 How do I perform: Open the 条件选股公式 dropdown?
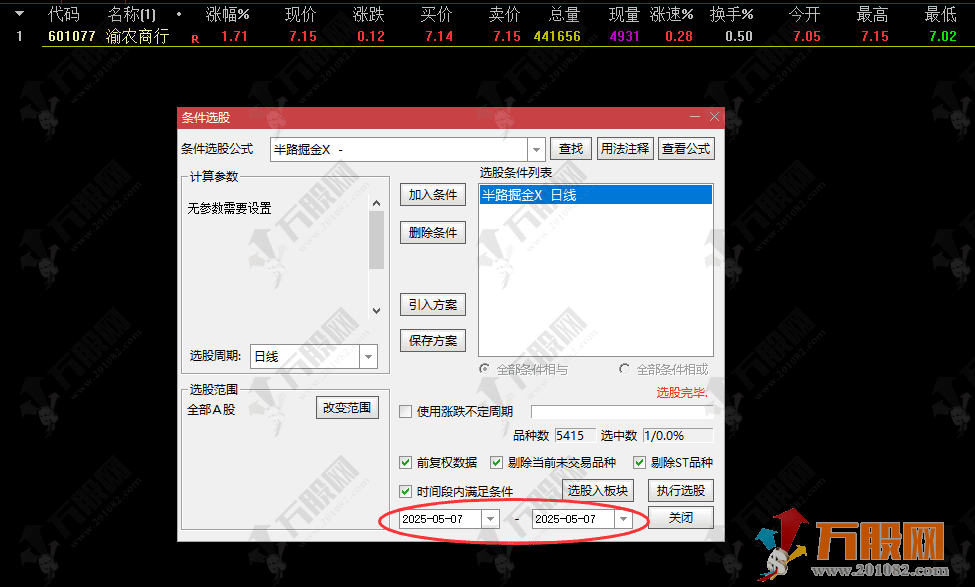pos(537,148)
